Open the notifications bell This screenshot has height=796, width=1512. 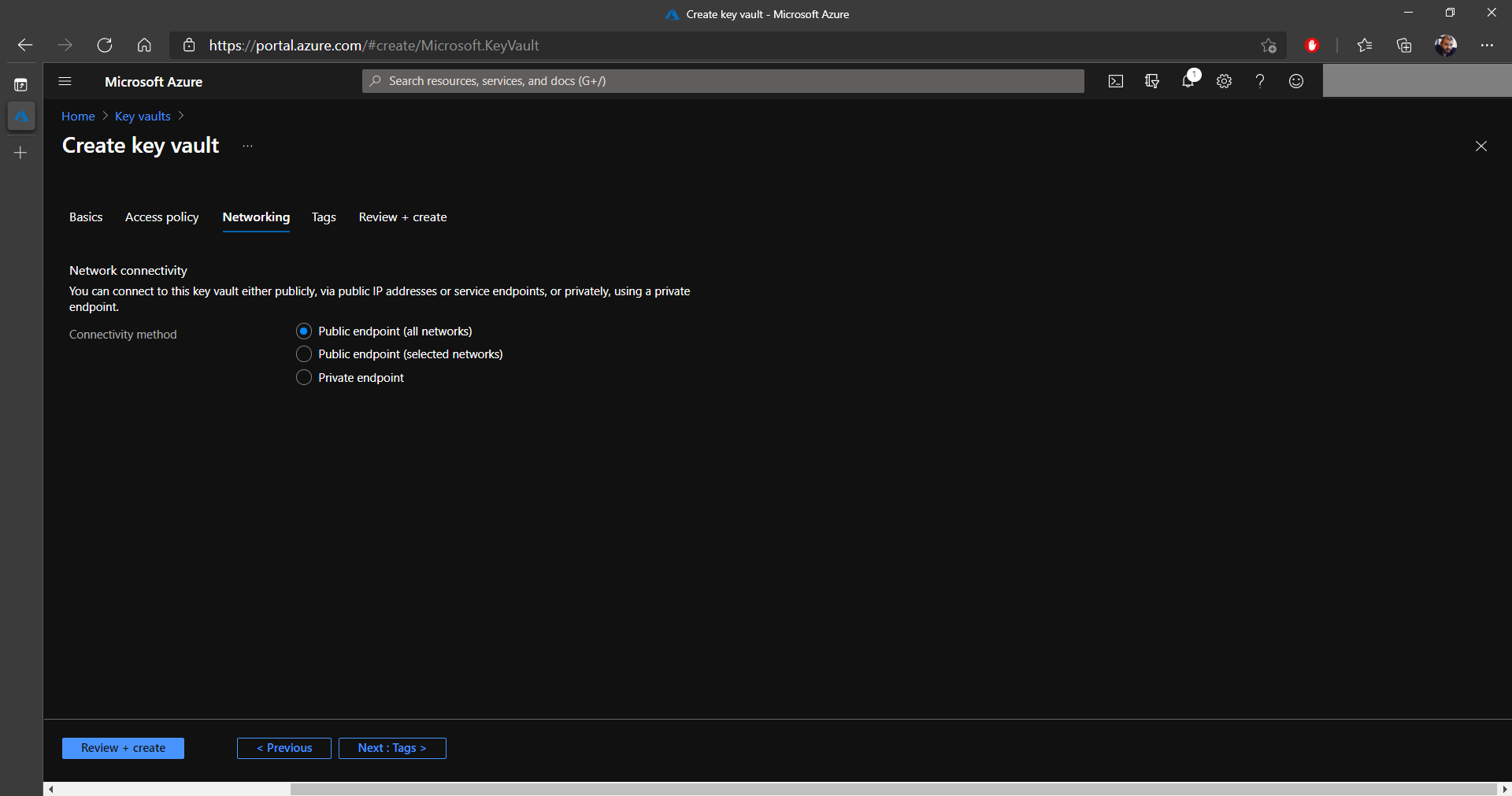pyautogui.click(x=1189, y=80)
